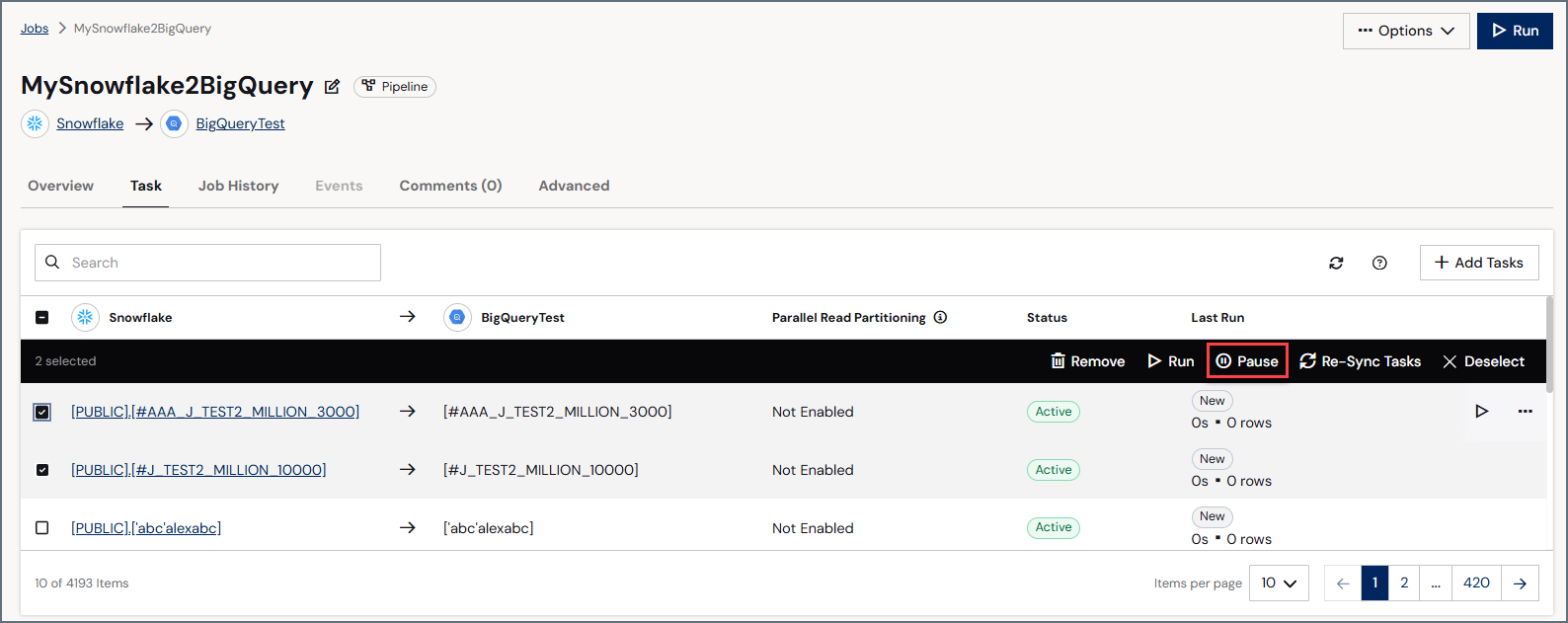The height and width of the screenshot is (623, 1568).
Task: Open the Events tab
Action: 339,186
